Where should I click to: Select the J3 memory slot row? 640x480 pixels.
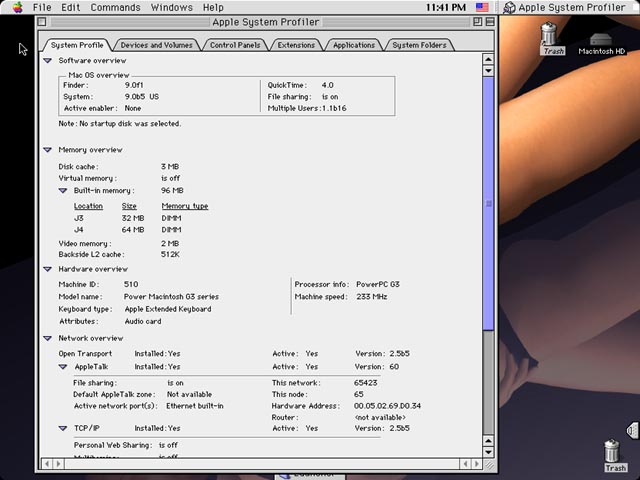128,218
